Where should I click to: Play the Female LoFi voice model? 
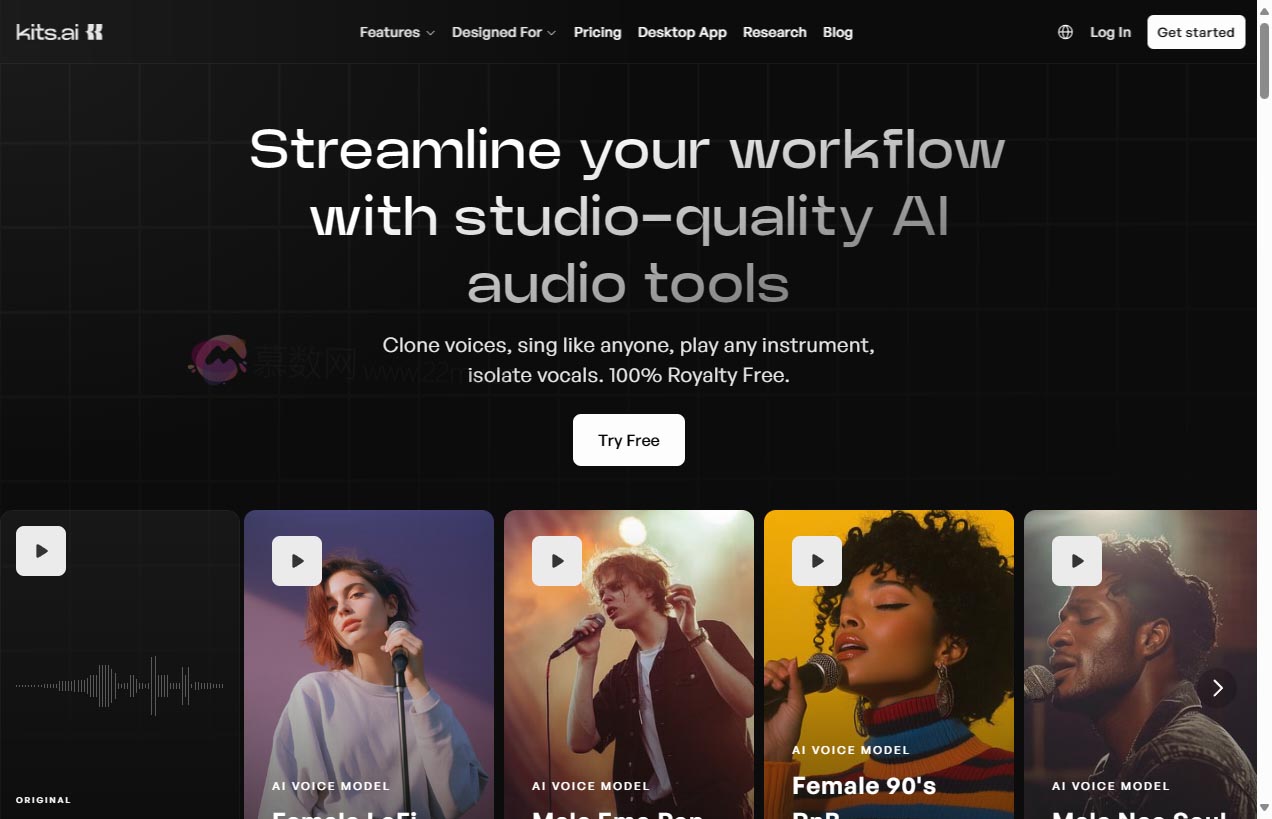pos(297,561)
